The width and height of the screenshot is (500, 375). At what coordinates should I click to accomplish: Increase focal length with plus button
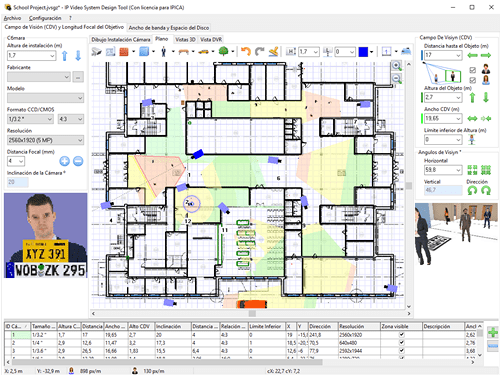[x=64, y=161]
